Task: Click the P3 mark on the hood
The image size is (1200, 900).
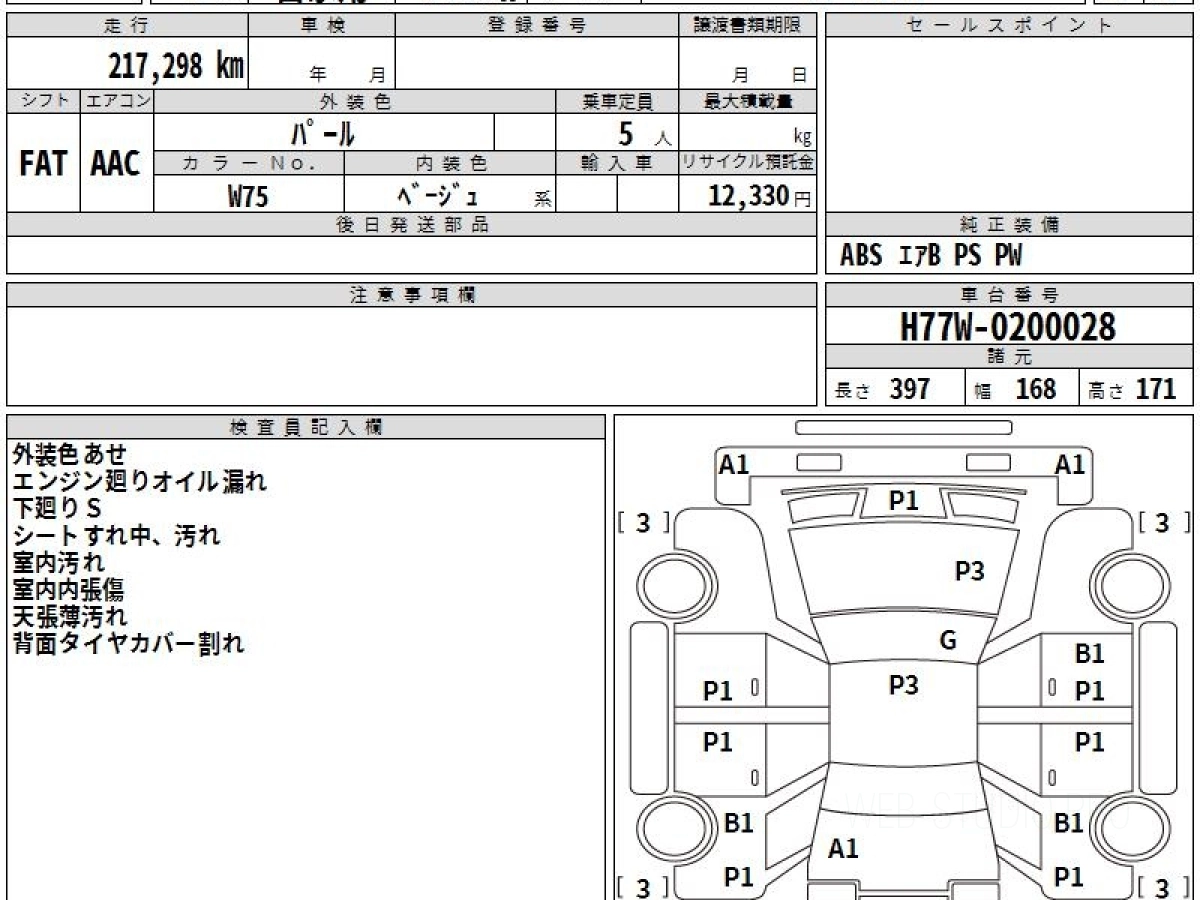Action: tap(969, 571)
